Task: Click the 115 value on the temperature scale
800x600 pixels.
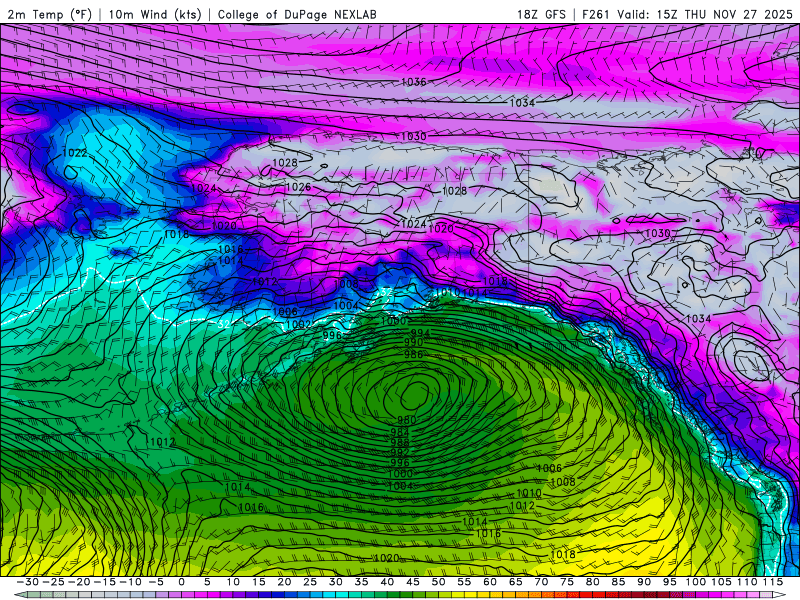Action: tap(773, 582)
